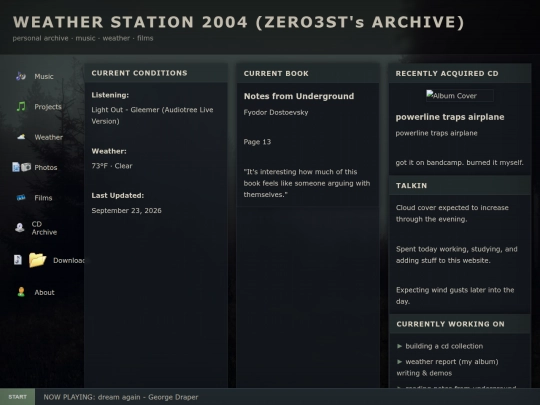Click 'got it on bandcamp' note

coord(459,163)
